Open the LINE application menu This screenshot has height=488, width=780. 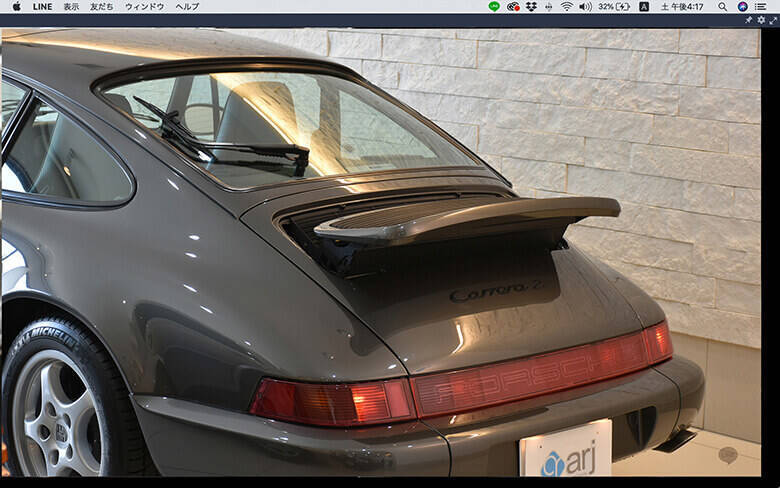[42, 6]
